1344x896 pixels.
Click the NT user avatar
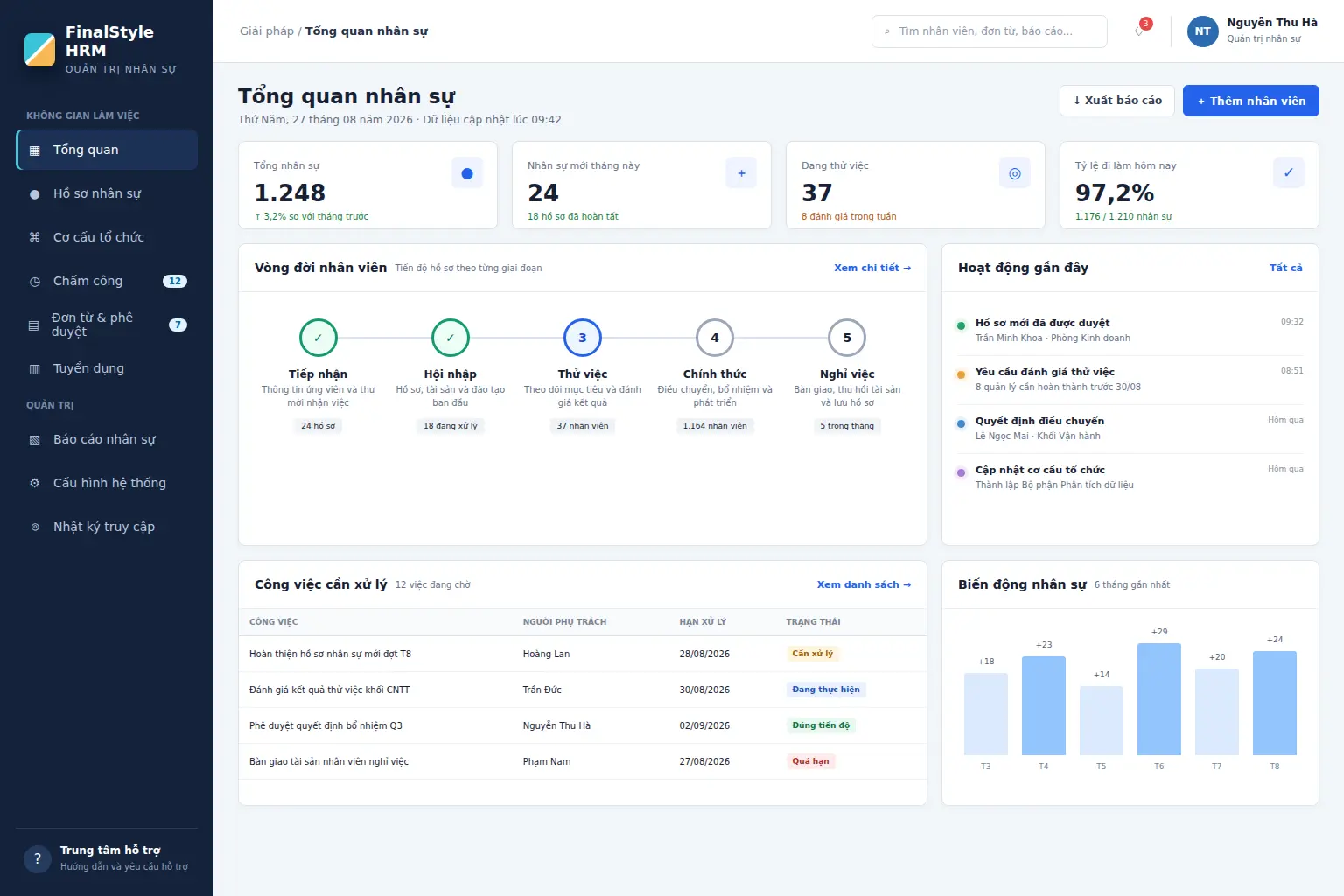[1202, 31]
